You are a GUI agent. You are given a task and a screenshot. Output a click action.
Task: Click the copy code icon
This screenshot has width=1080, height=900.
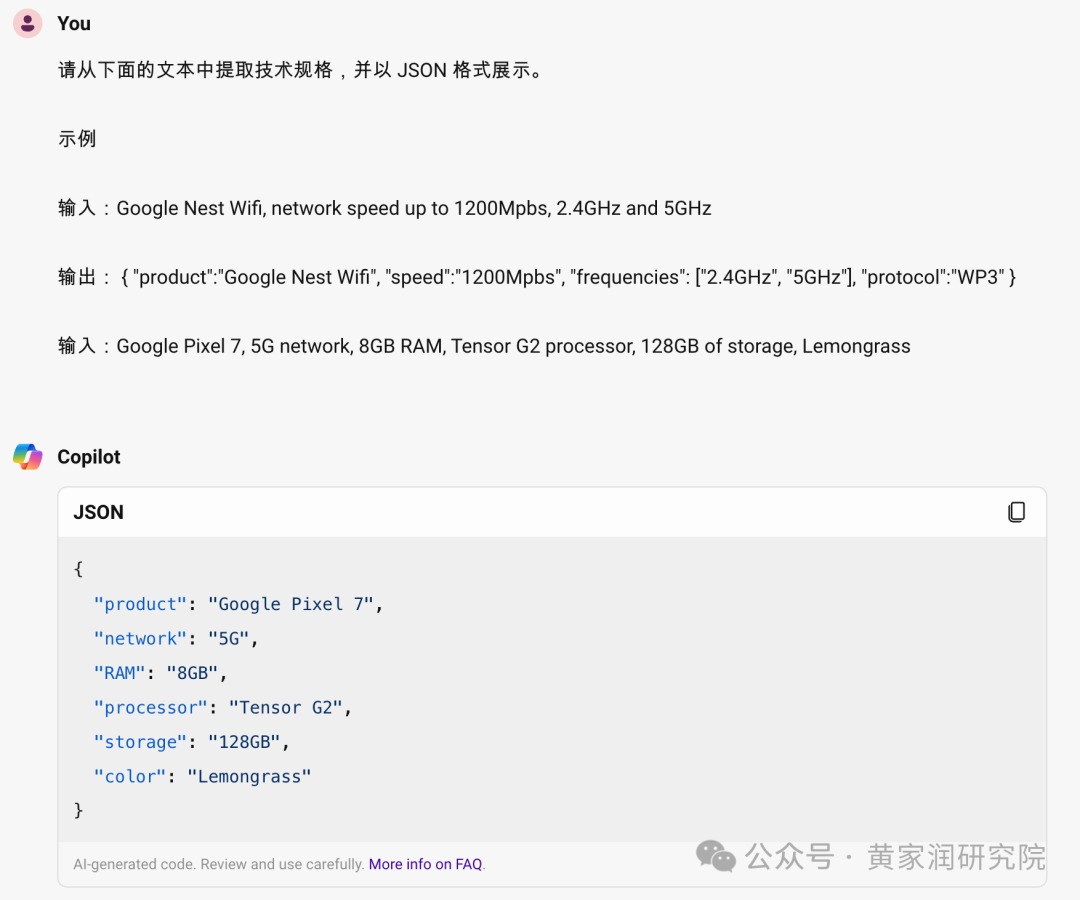point(1016,512)
